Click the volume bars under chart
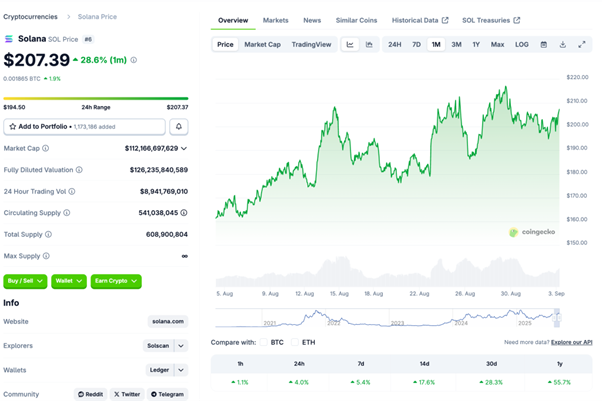The height and width of the screenshot is (401, 602). [387, 272]
